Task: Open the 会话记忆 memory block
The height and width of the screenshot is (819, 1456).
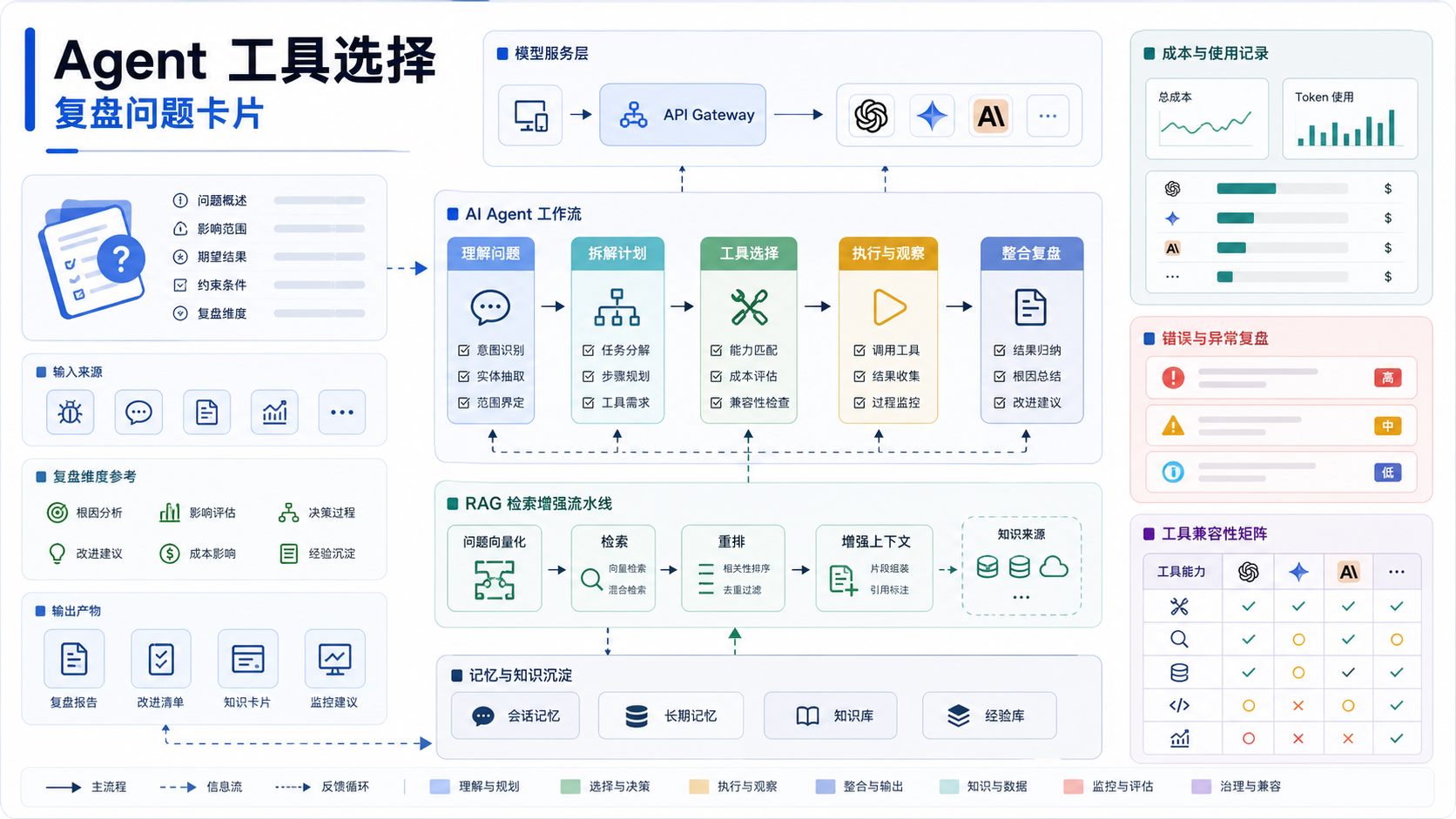Action: tap(516, 715)
